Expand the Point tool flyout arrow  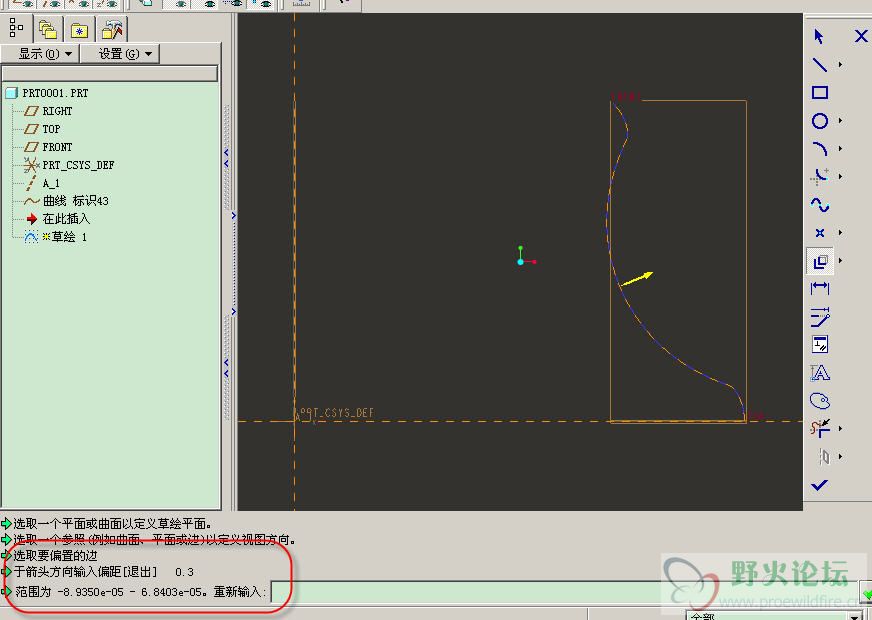(840, 232)
